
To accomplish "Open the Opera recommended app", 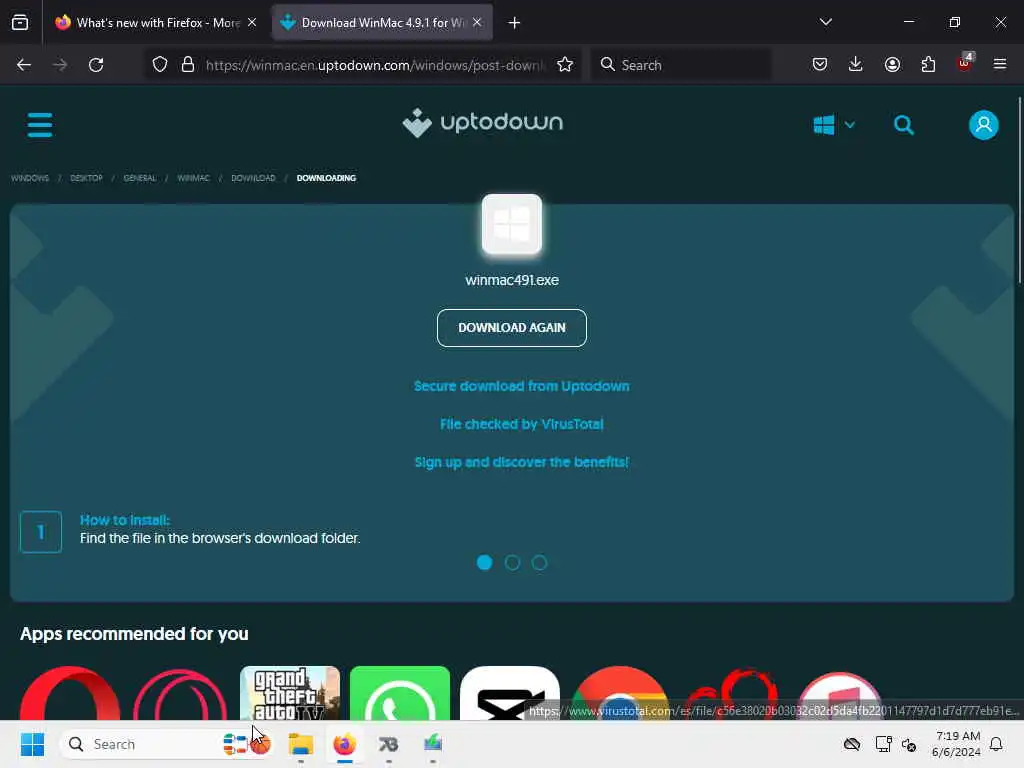I will point(70,693).
